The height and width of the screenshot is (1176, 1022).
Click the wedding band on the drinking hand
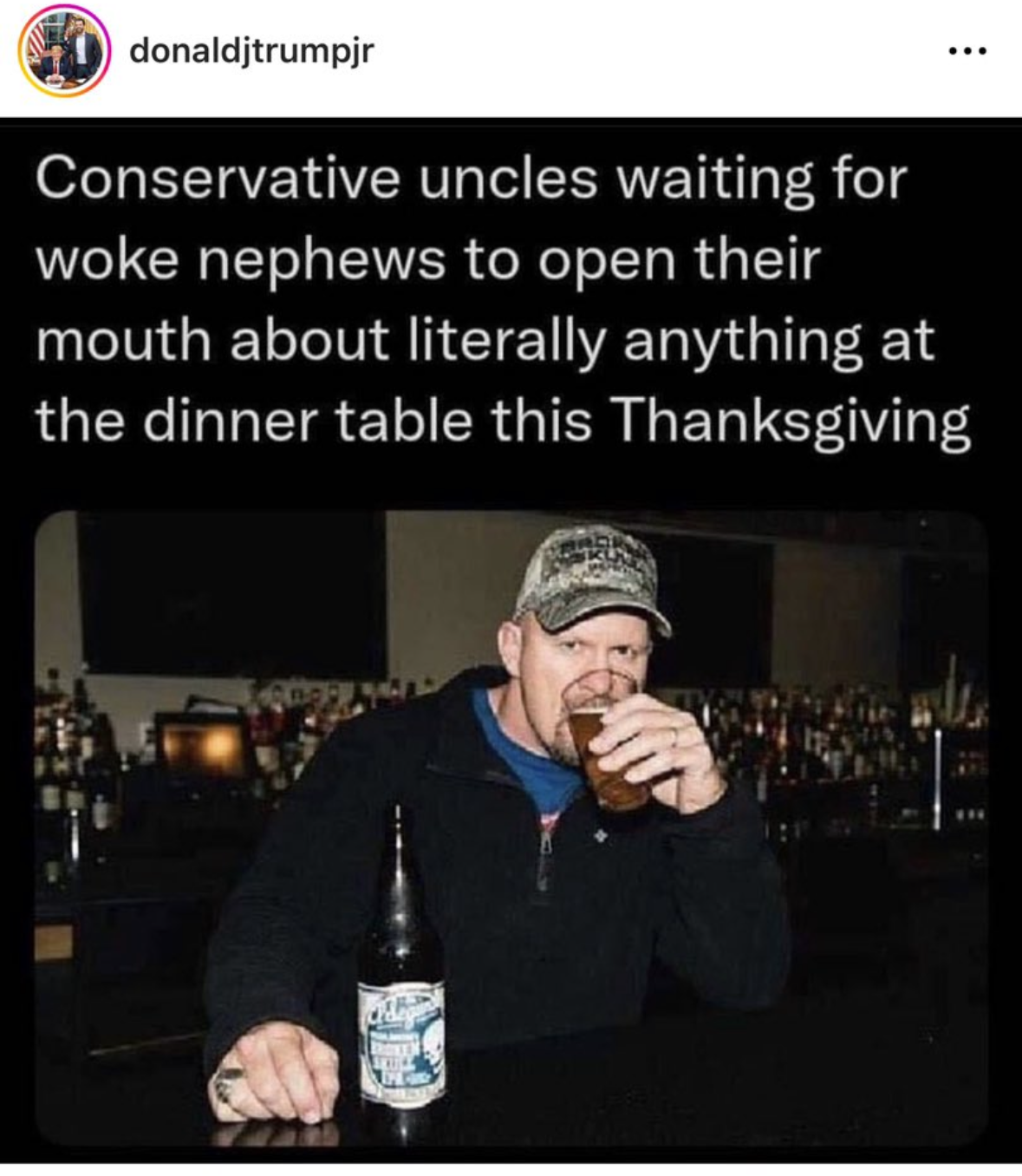click(x=675, y=737)
